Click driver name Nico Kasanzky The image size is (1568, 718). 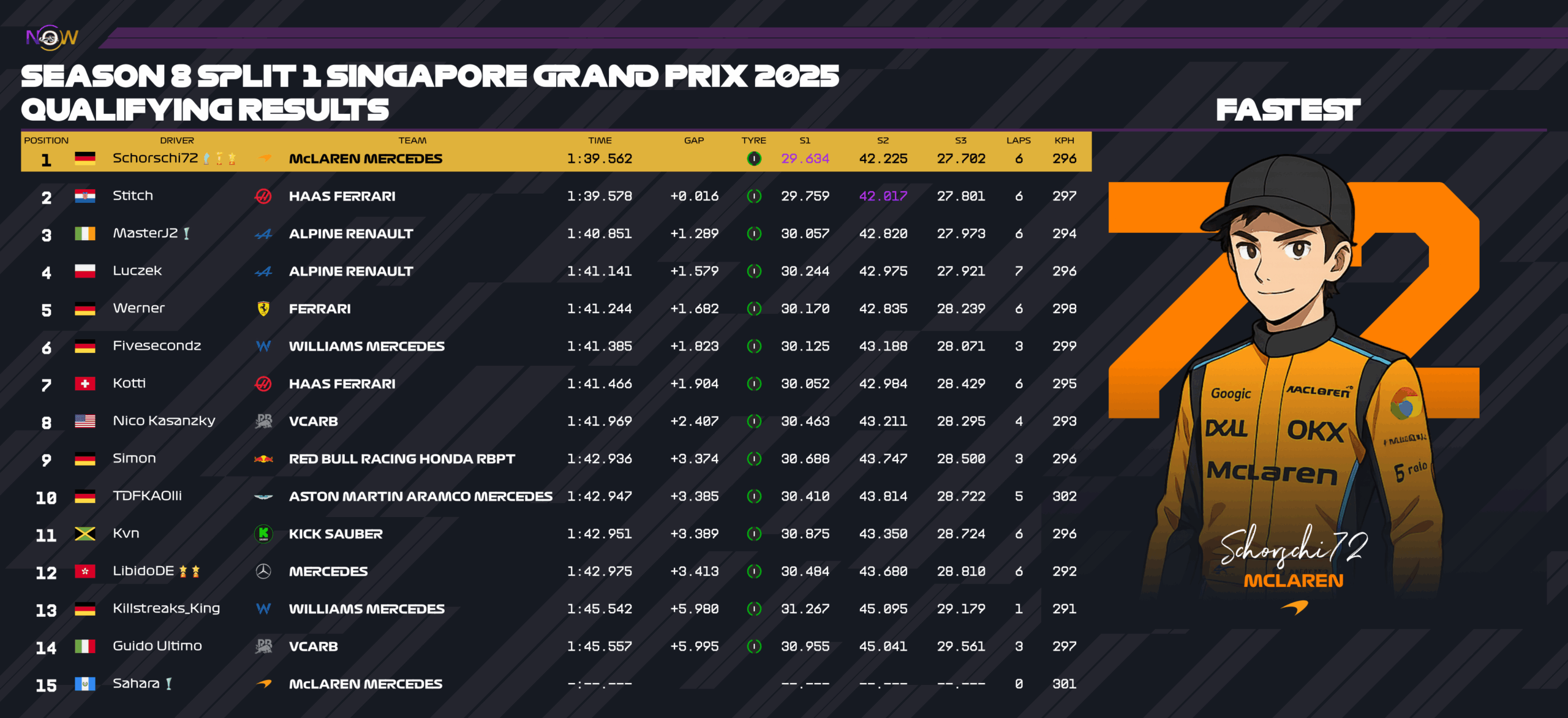(164, 421)
